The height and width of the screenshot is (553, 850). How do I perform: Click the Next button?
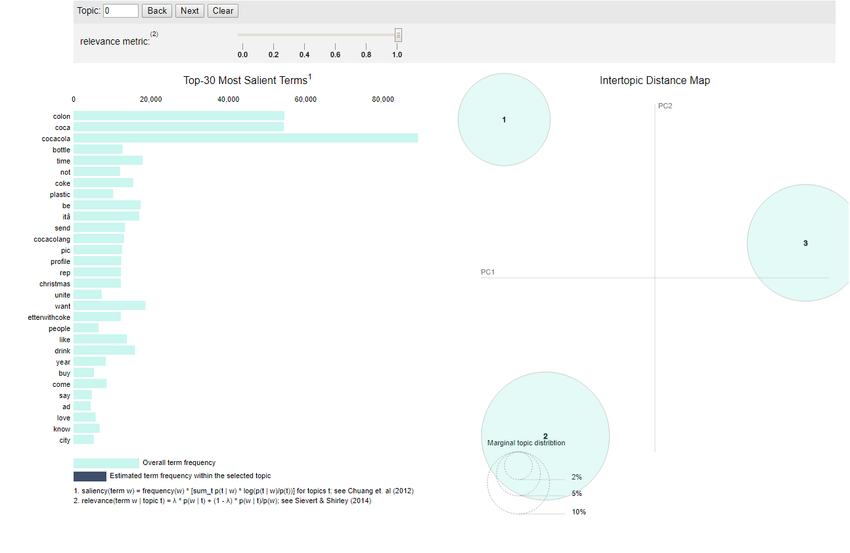(189, 11)
